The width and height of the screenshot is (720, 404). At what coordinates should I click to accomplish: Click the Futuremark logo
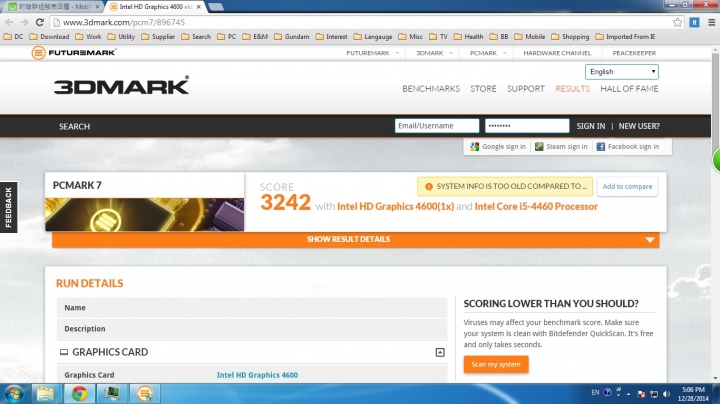[x=74, y=53]
